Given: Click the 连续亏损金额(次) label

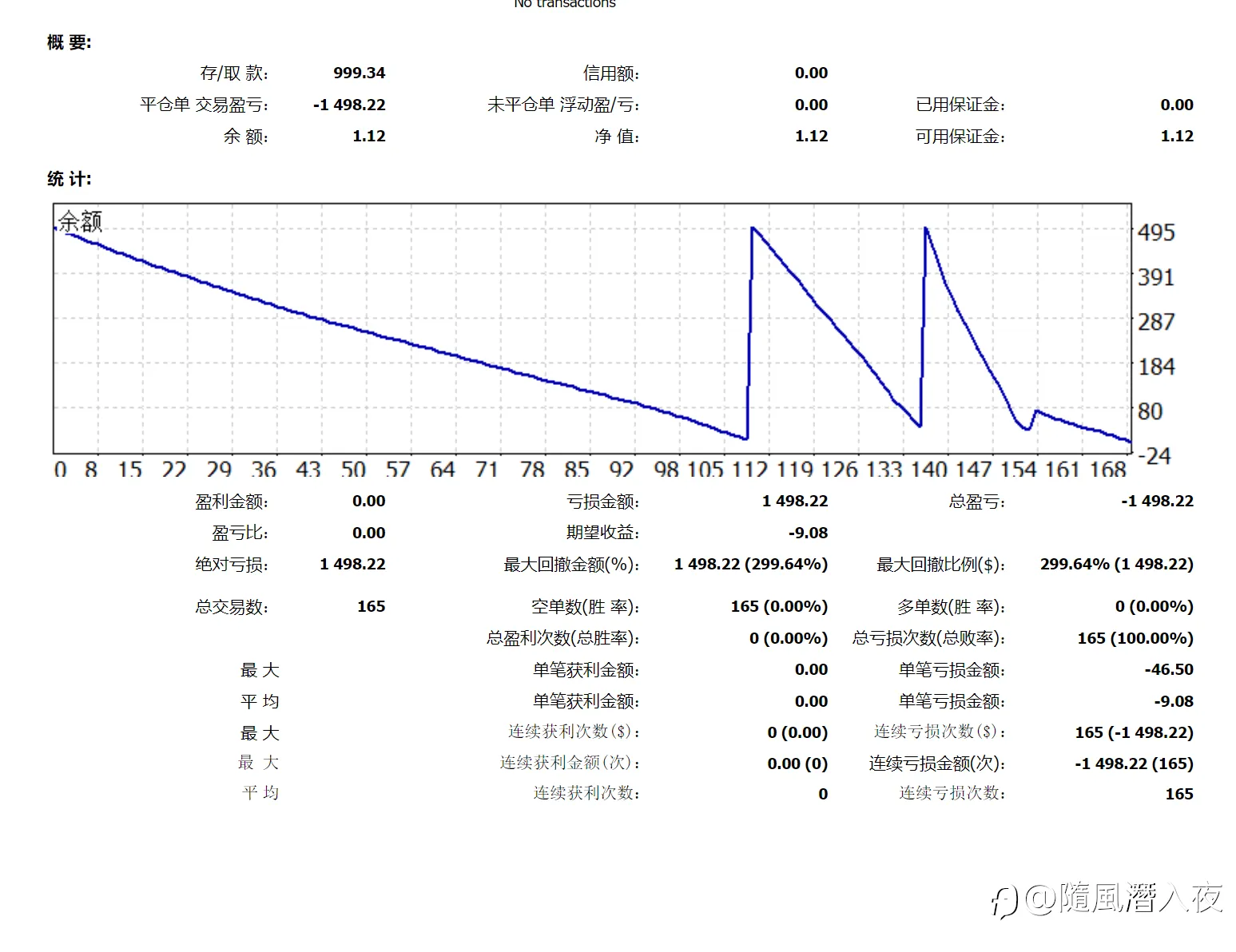Looking at the screenshot, I should 937,764.
